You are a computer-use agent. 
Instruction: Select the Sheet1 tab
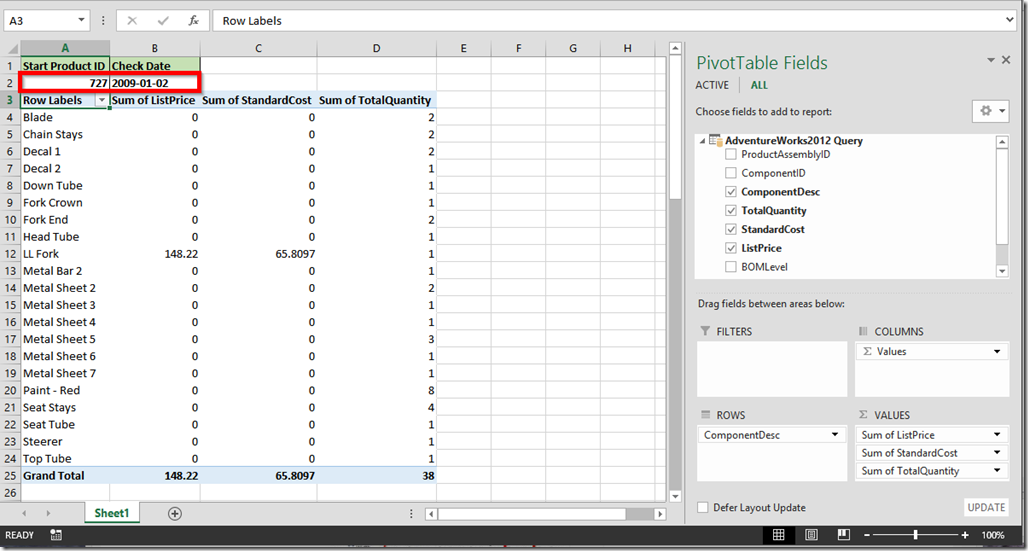[x=112, y=514]
